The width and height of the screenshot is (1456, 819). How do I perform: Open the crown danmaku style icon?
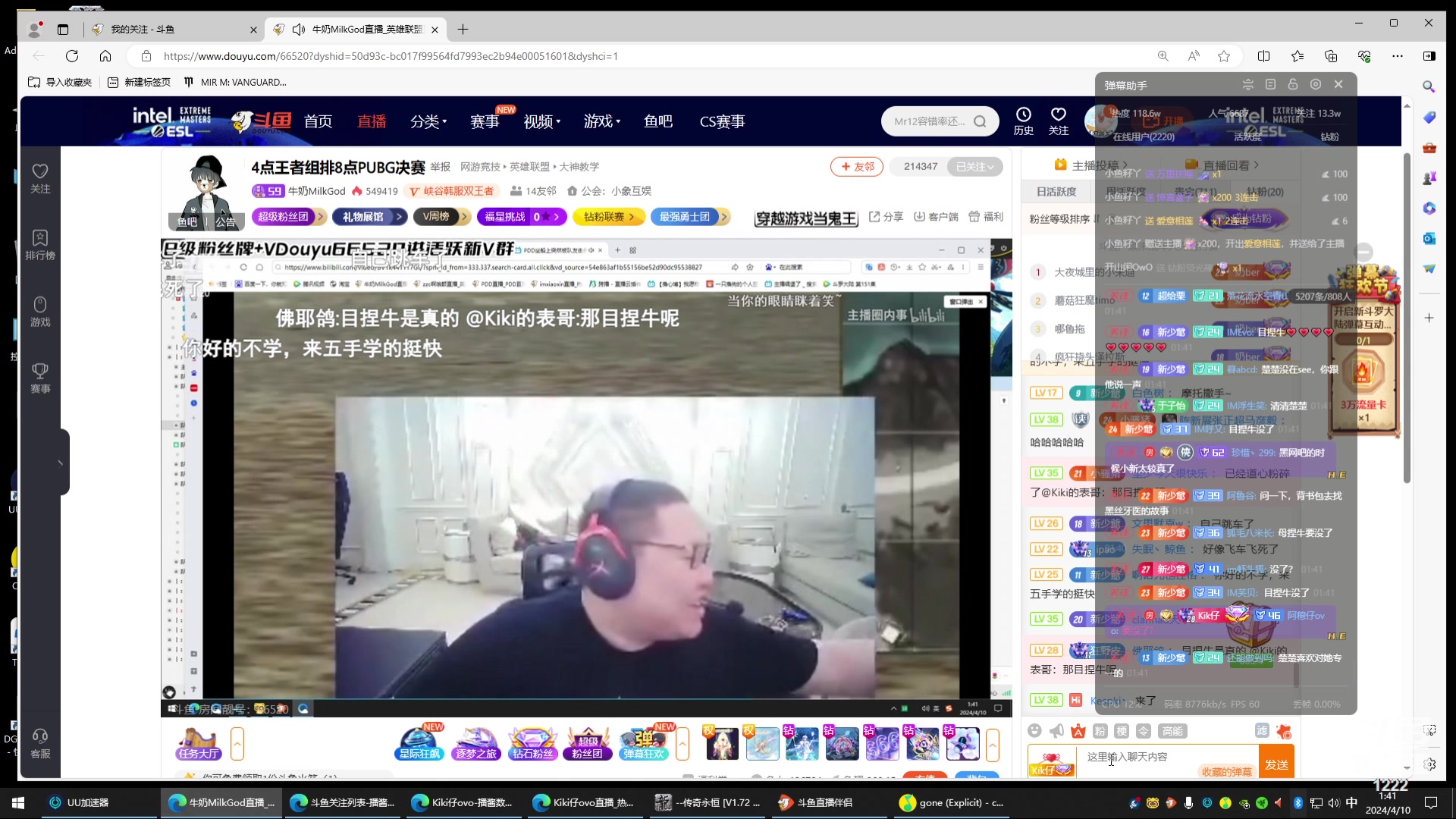tap(1078, 730)
